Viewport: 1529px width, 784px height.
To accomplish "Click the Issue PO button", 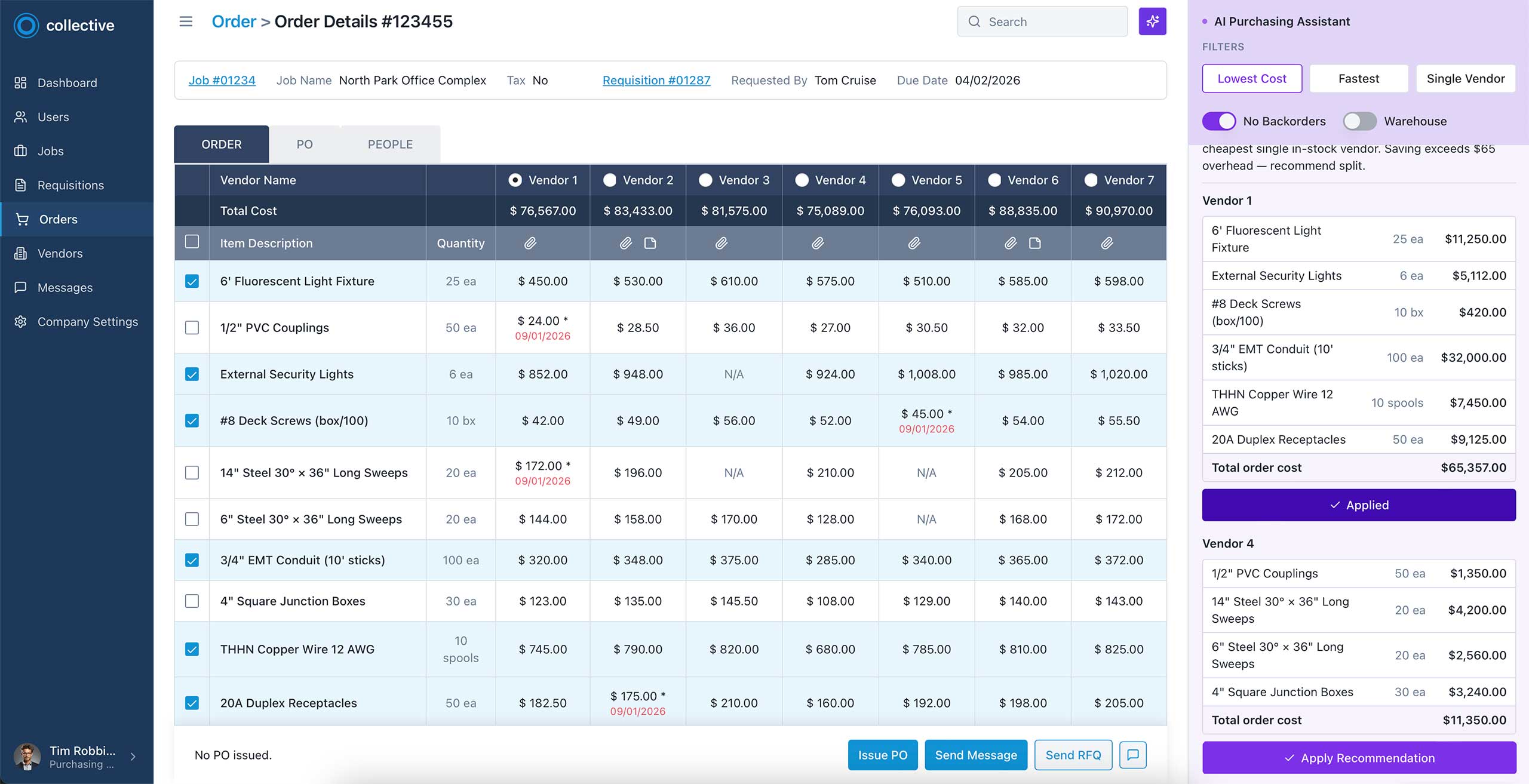I will coord(882,755).
